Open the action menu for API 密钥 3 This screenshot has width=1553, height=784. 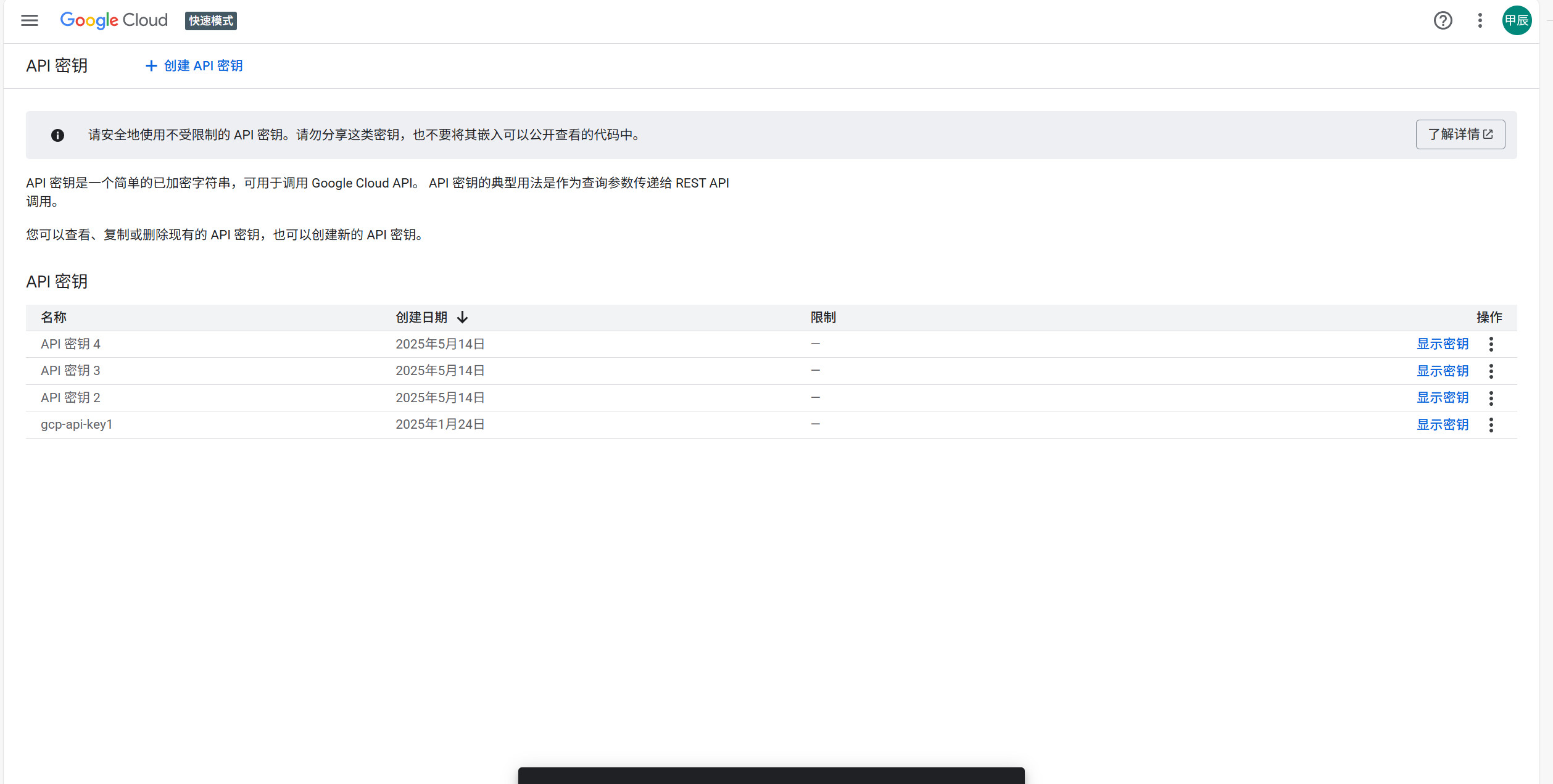1491,371
